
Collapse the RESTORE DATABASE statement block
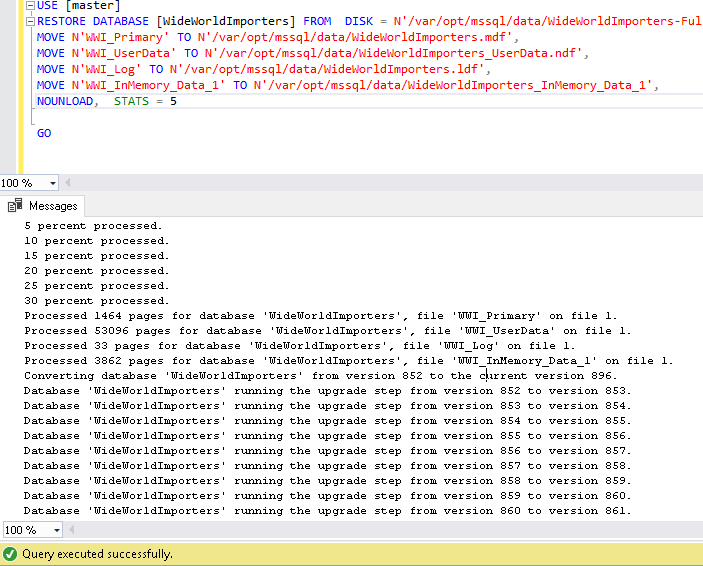[x=29, y=21]
